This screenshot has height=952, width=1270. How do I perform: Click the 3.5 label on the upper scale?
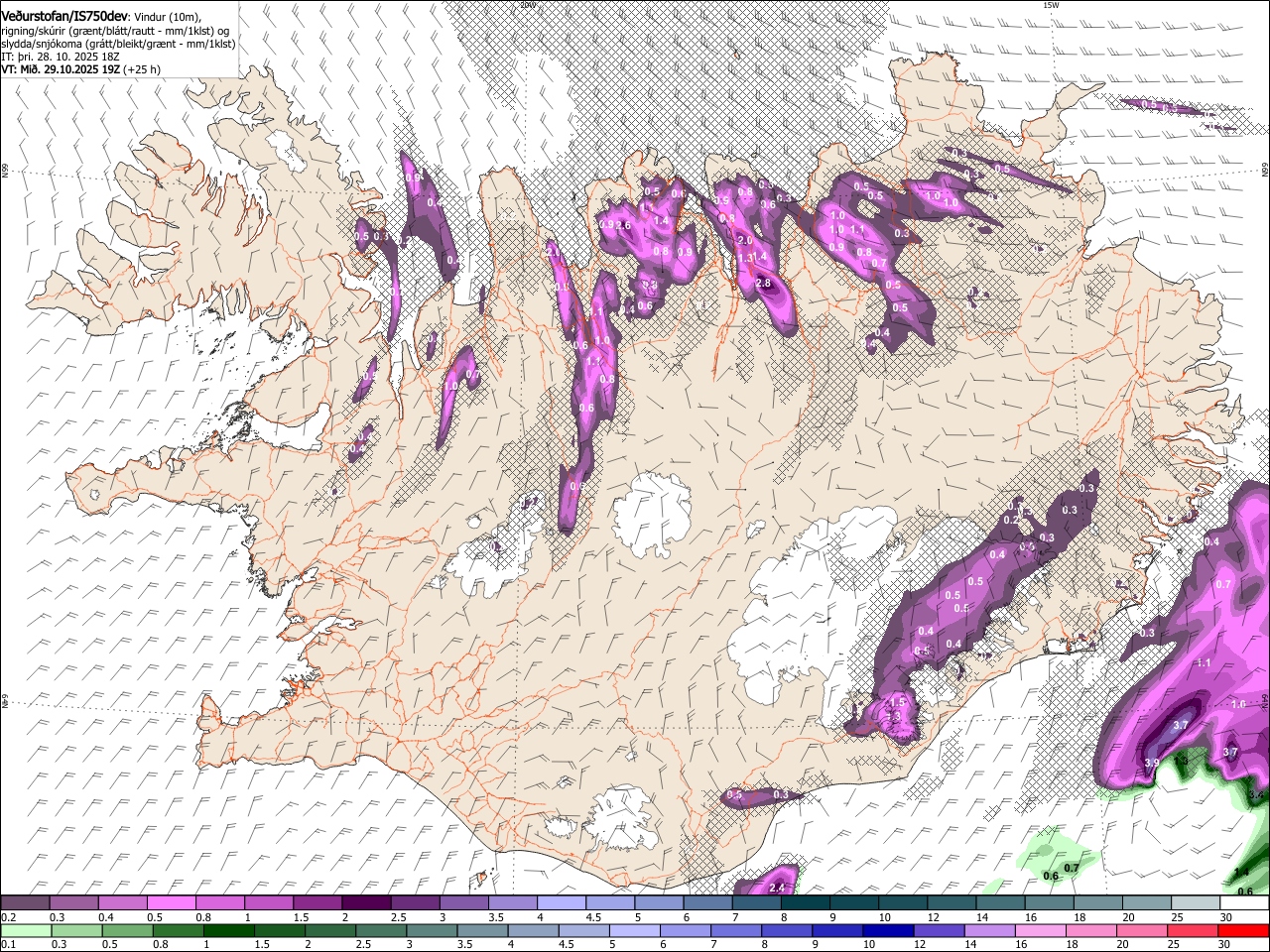[x=495, y=917]
